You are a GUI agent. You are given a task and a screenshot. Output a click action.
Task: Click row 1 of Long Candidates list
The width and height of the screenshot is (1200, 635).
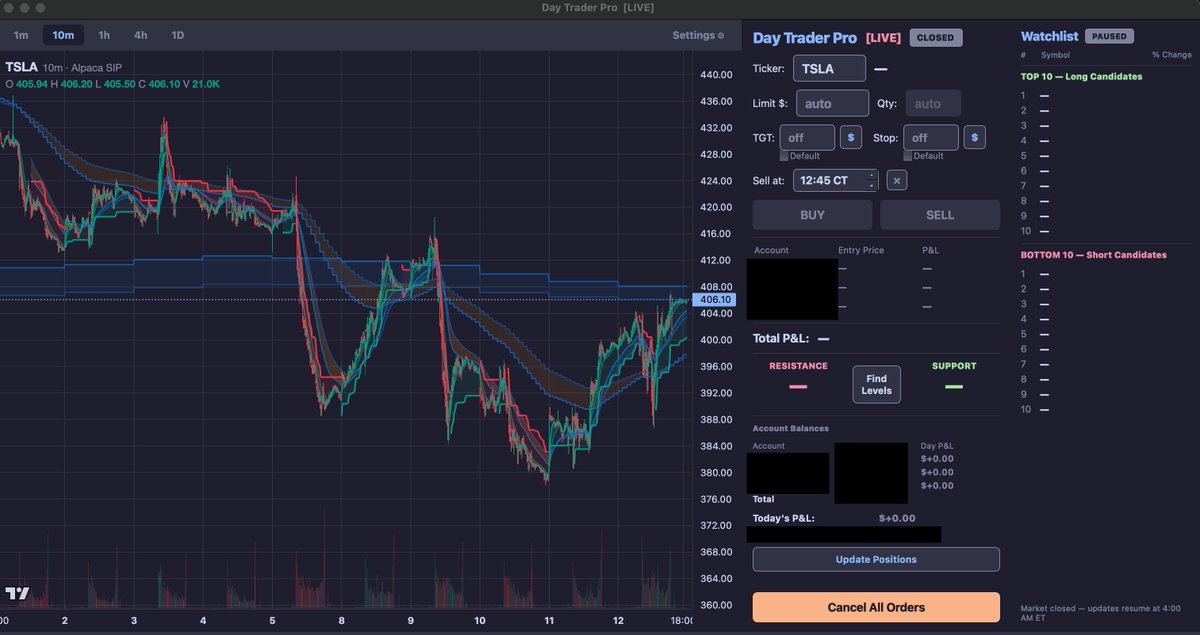coord(1106,96)
